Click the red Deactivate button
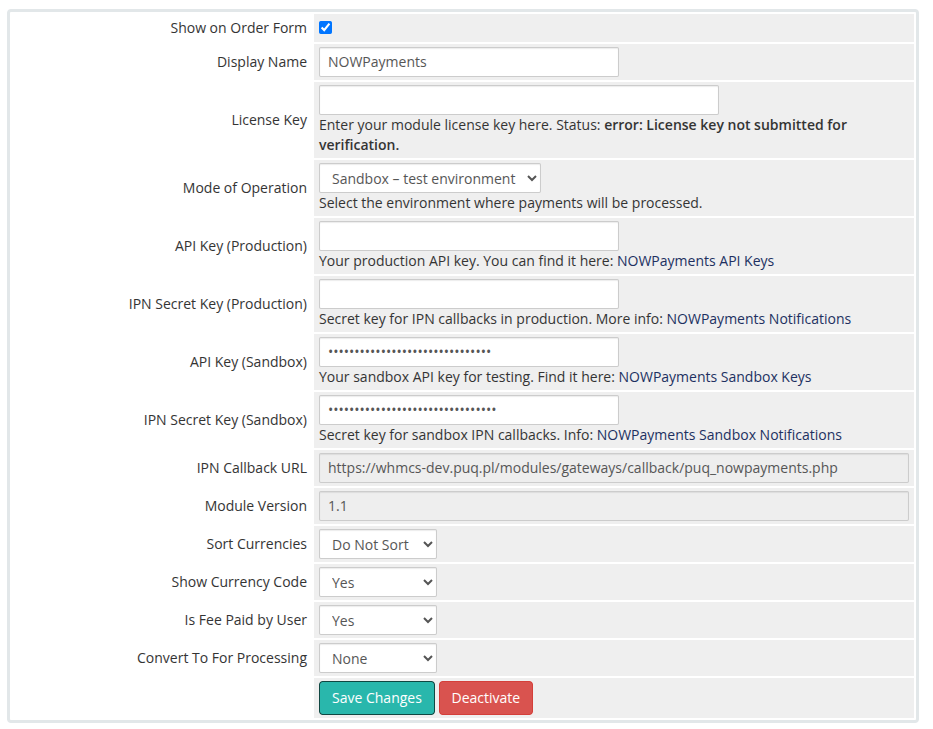This screenshot has height=729, width=933. pos(485,698)
